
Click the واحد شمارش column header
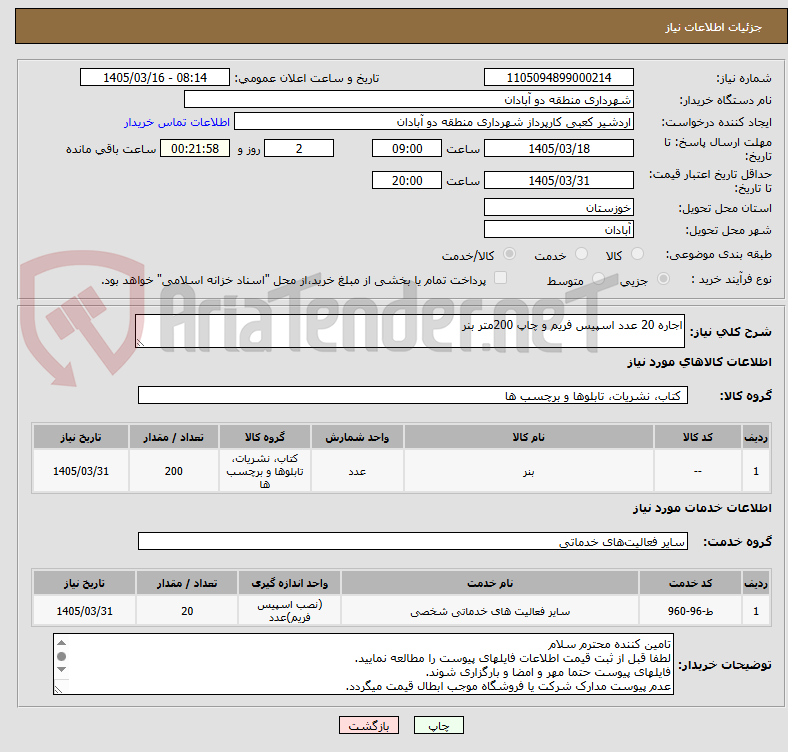pos(357,437)
